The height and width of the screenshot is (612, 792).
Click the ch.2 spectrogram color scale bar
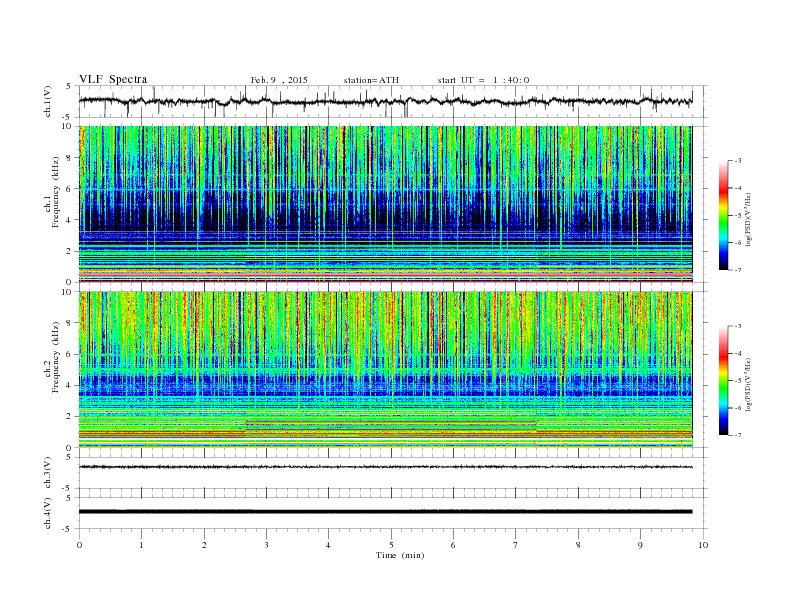[x=723, y=381]
